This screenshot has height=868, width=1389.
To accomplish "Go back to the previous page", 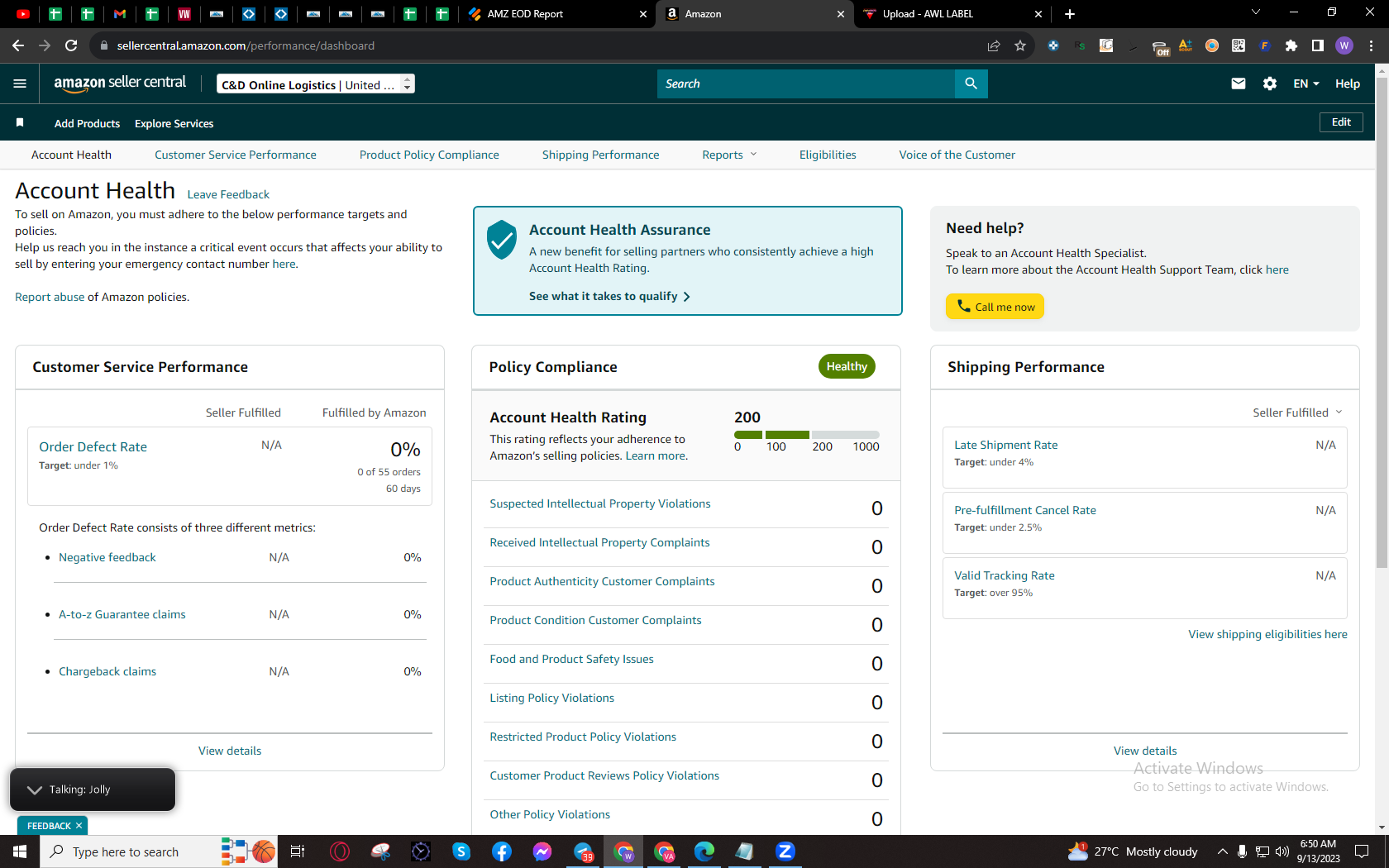I will (x=18, y=45).
